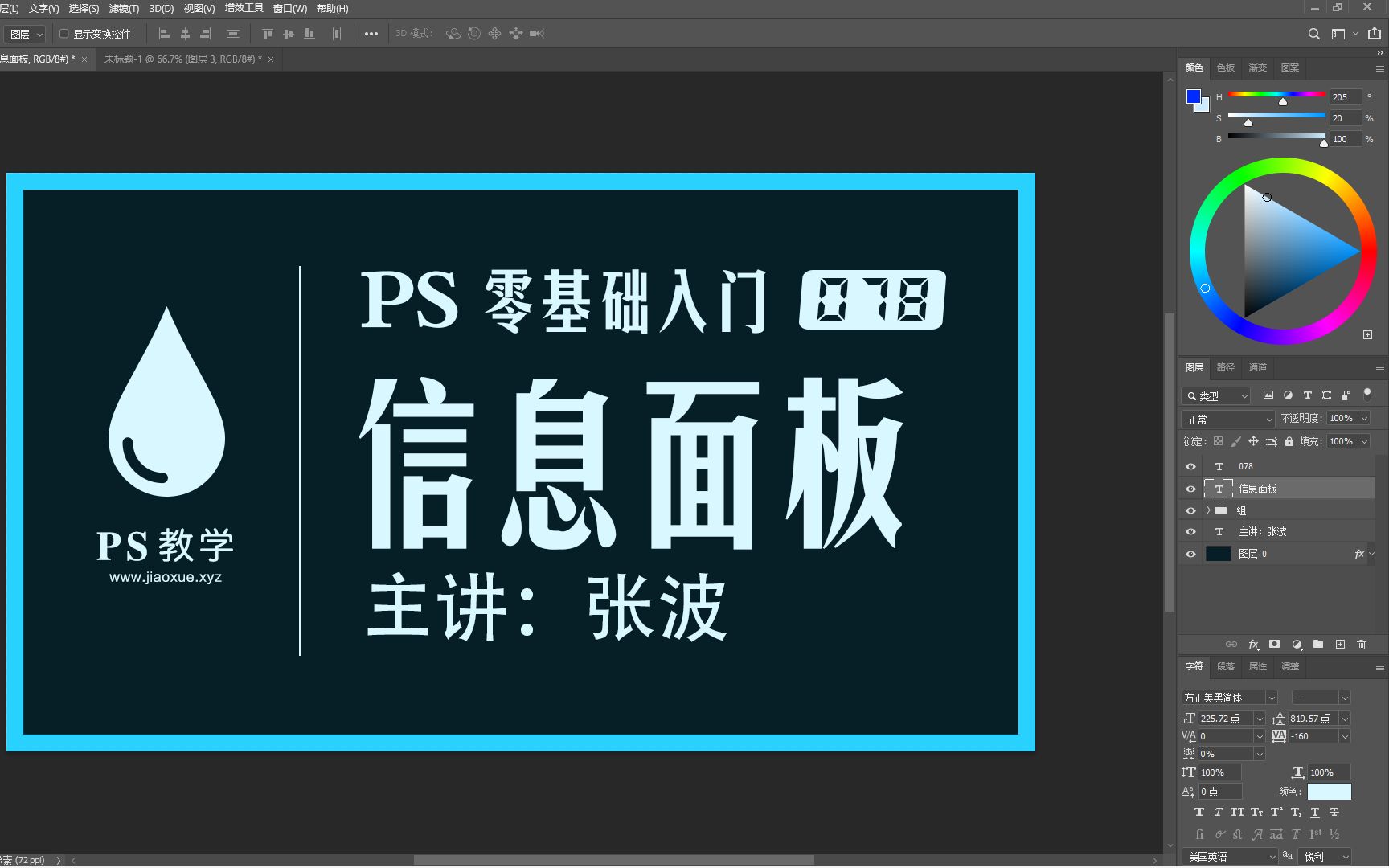1389x868 pixels.
Task: Switch to 段落 panel tab
Action: [x=1226, y=666]
